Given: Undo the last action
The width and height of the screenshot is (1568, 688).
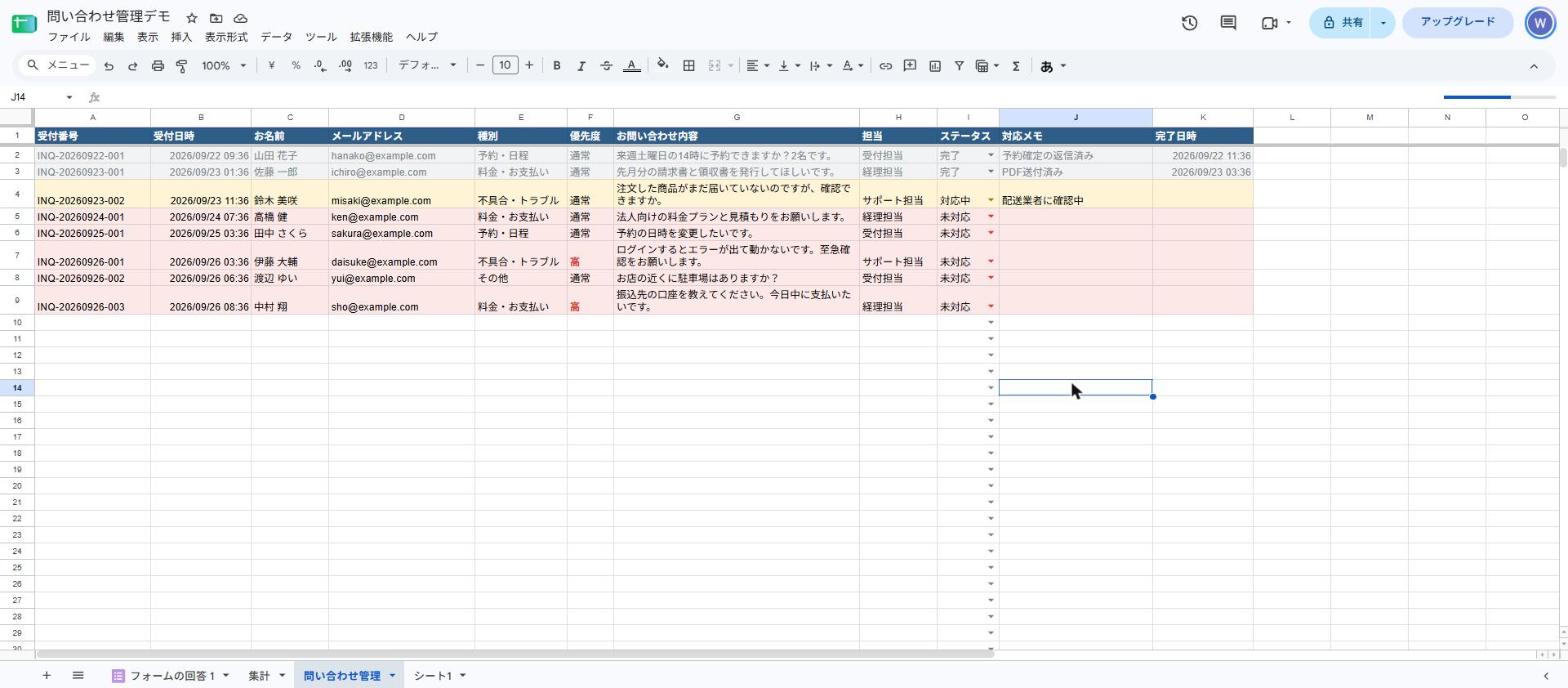Looking at the screenshot, I should click(108, 66).
